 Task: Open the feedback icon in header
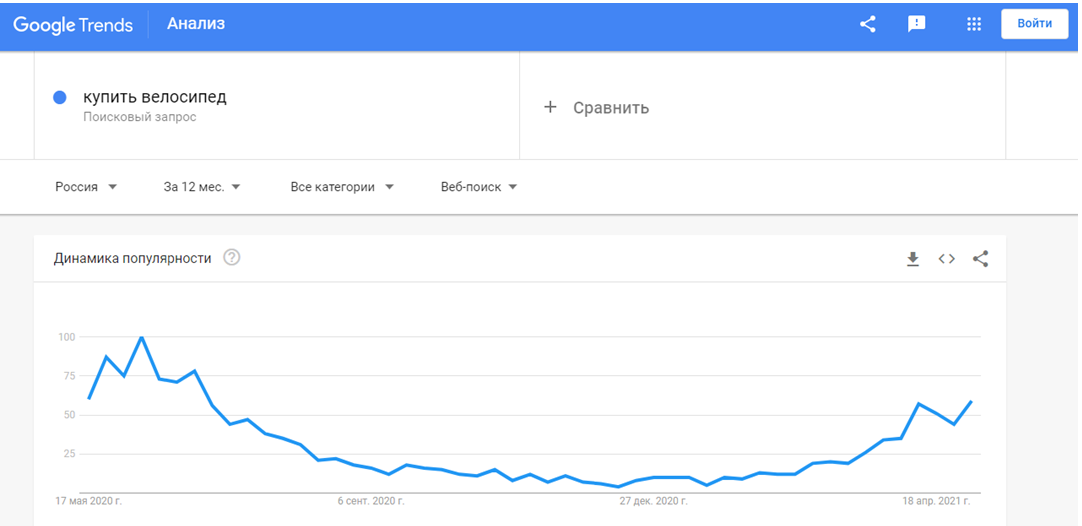pyautogui.click(x=916, y=24)
